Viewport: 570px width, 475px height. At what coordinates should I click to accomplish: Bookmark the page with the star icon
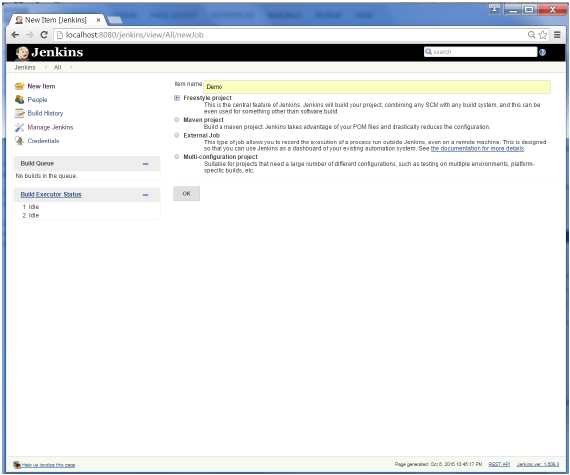(x=543, y=35)
